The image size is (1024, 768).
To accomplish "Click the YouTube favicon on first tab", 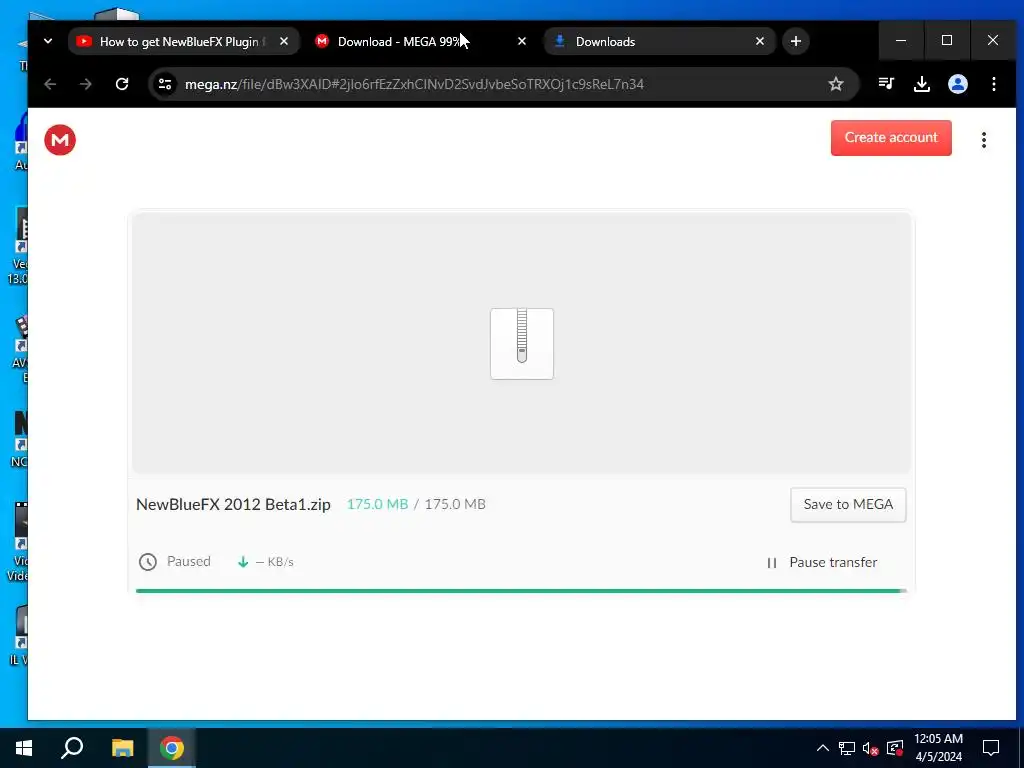I will [x=84, y=41].
